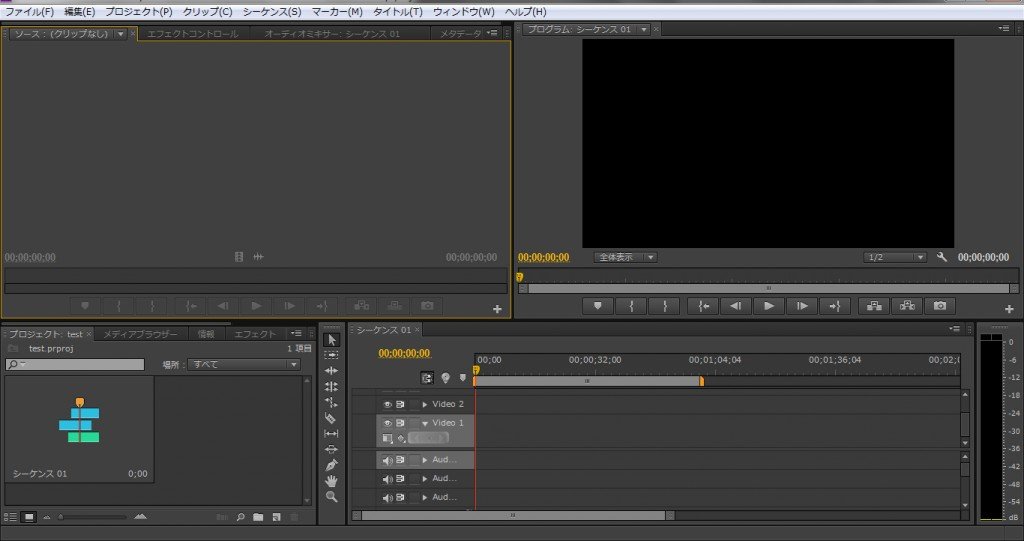Viewport: 1024px width, 541px height.
Task: Open button editor plus in Program monitor
Action: (1009, 309)
